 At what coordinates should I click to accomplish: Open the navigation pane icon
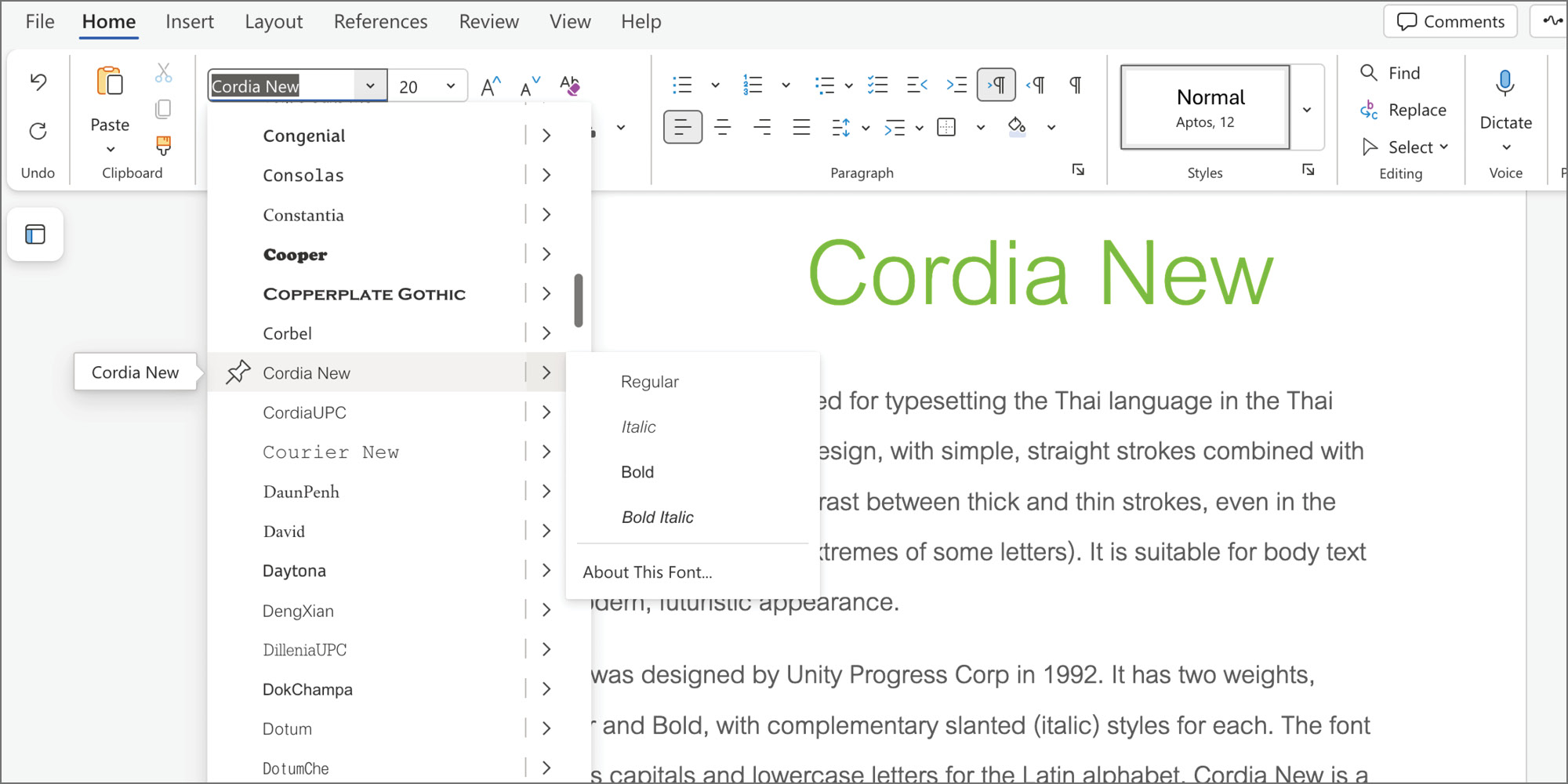click(x=35, y=234)
